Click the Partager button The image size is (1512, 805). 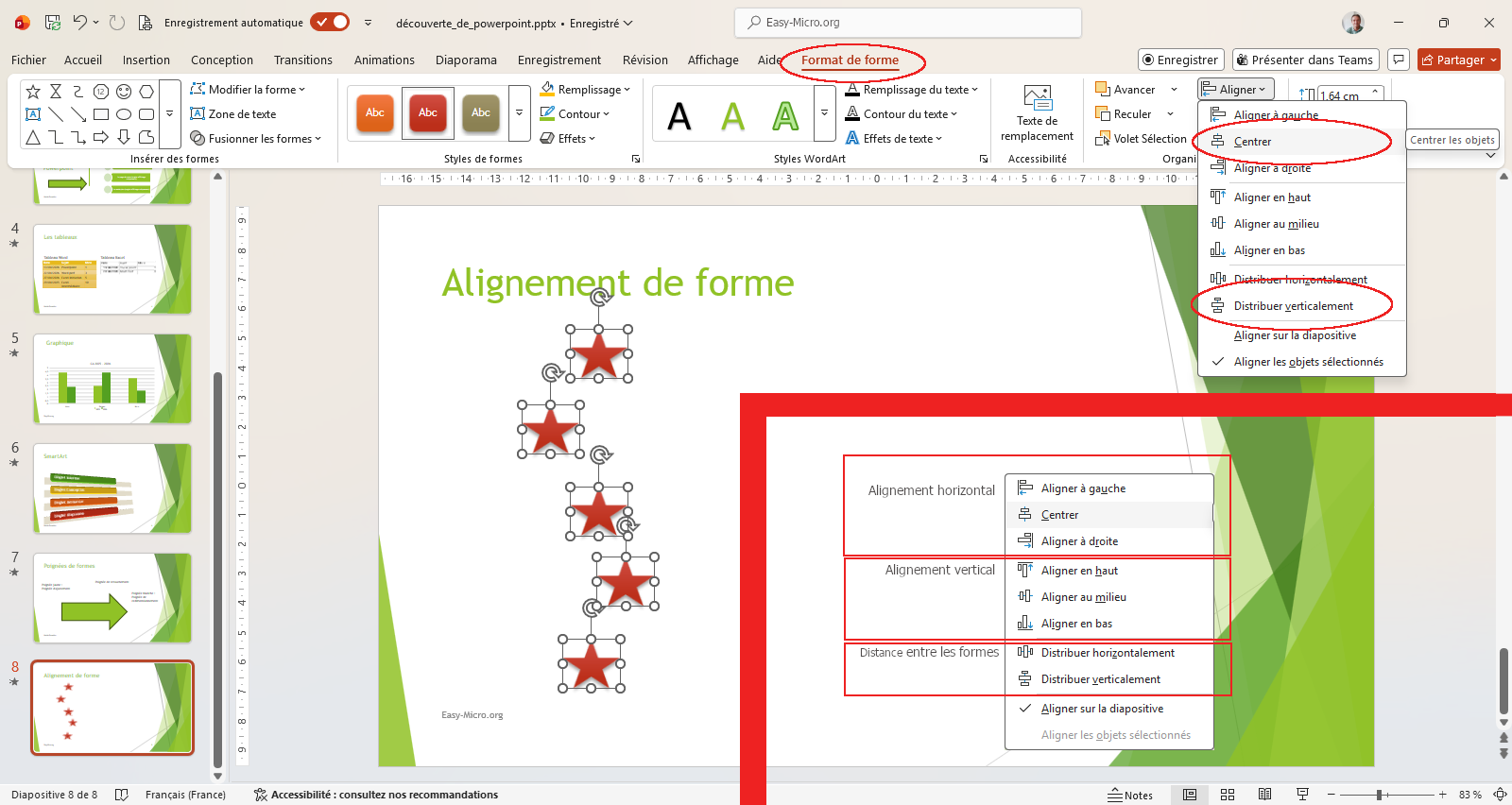point(1458,60)
